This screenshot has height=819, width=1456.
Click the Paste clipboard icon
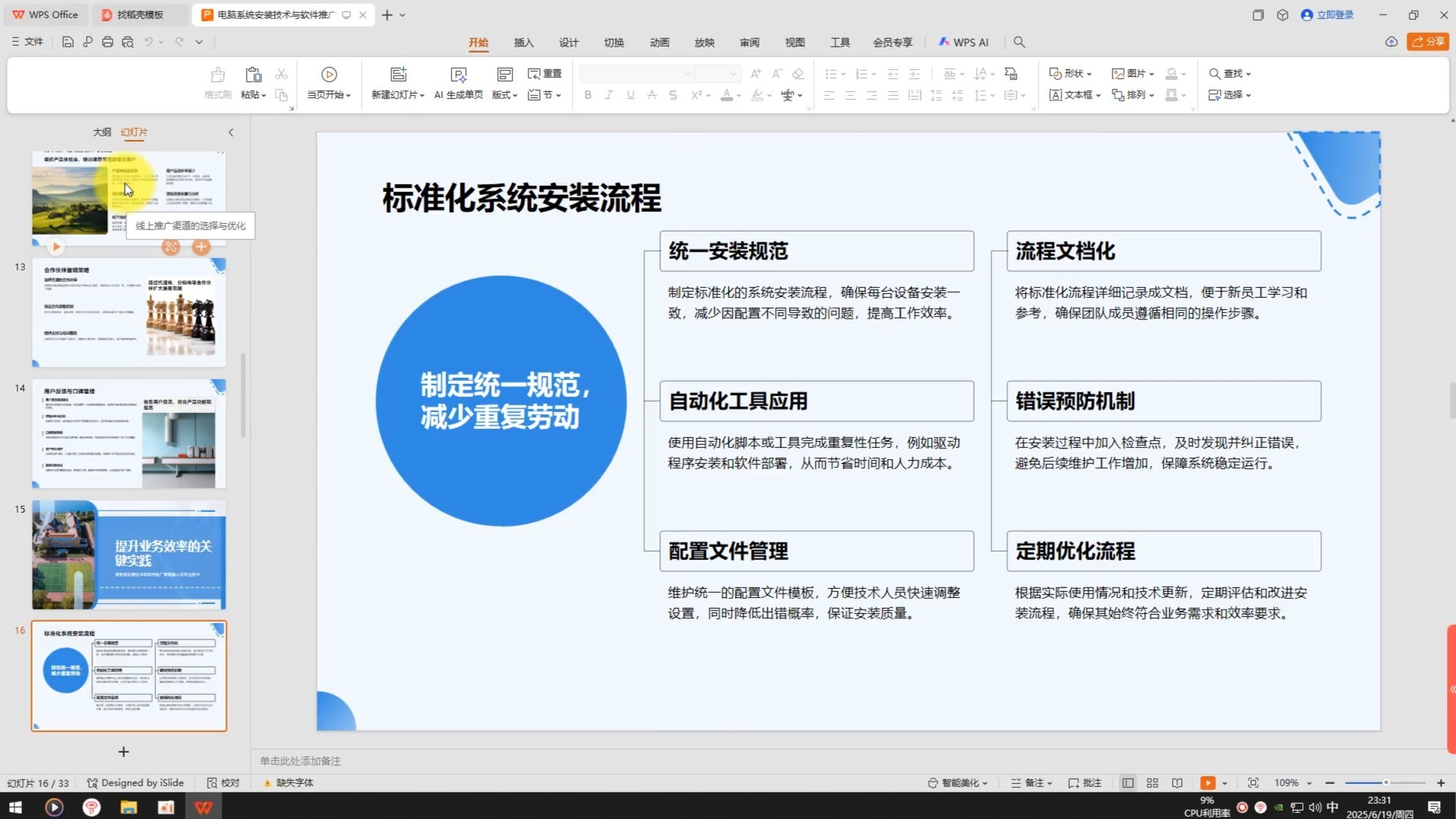point(253,75)
